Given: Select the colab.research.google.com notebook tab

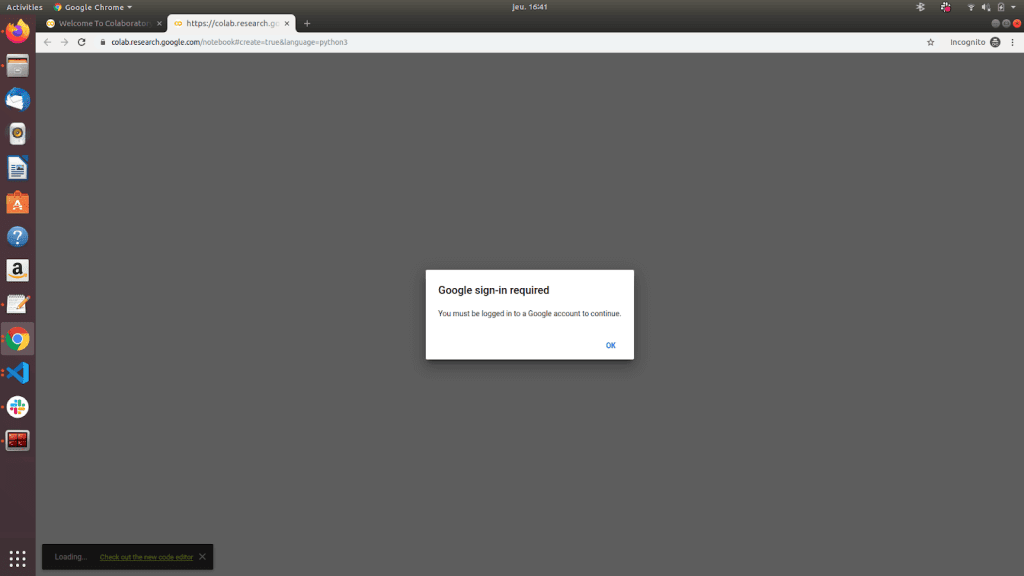Looking at the screenshot, I should [x=231, y=24].
